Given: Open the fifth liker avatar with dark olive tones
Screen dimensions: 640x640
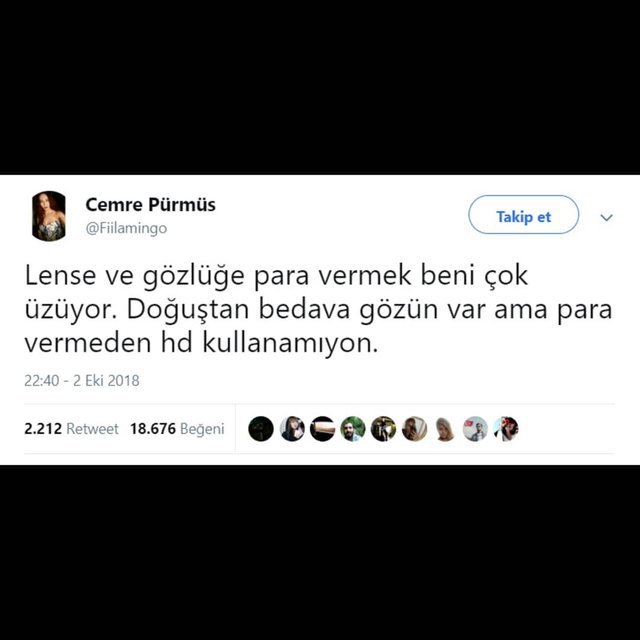Looking at the screenshot, I should point(383,429).
